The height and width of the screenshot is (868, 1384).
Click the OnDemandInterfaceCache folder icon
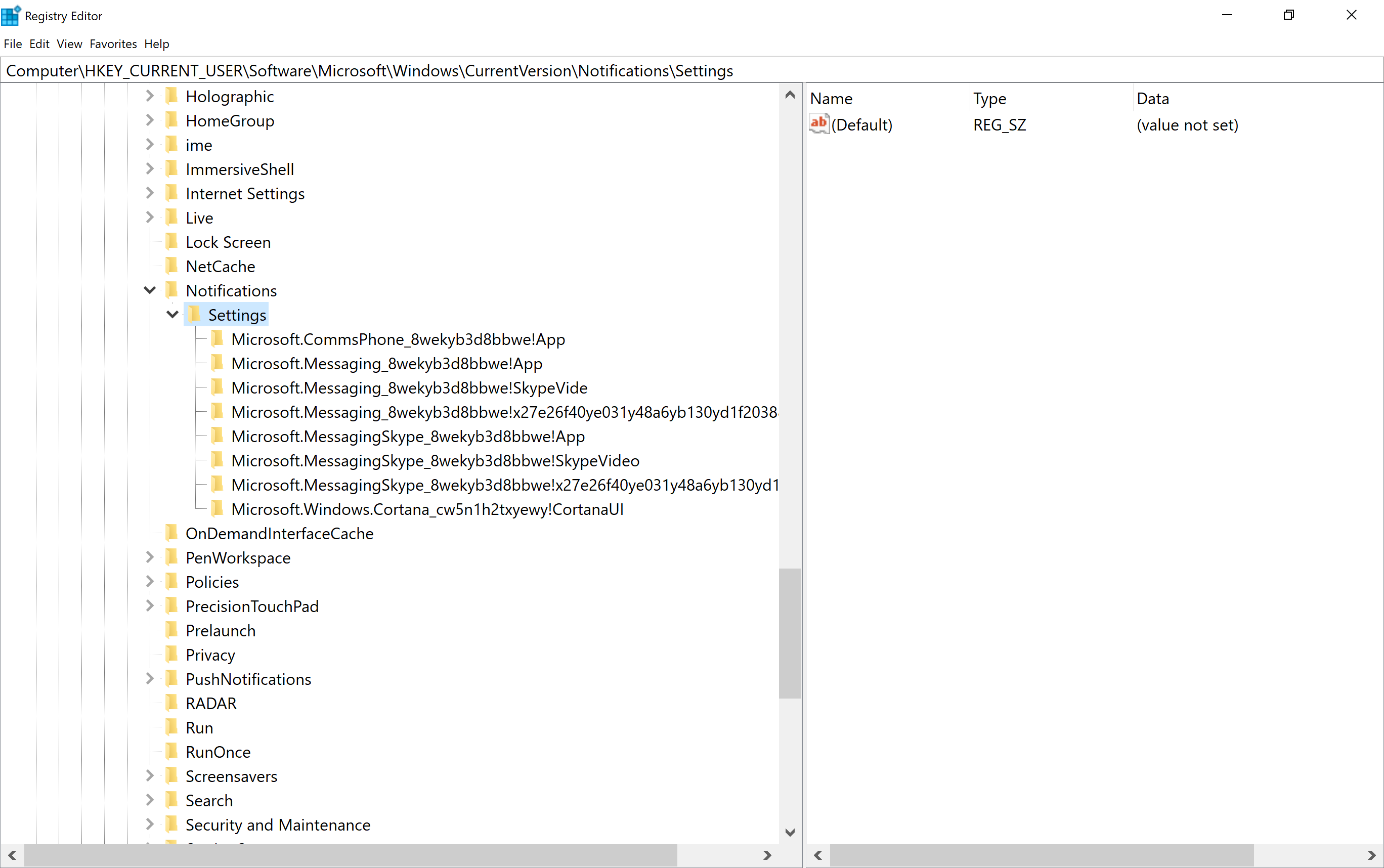tap(171, 533)
